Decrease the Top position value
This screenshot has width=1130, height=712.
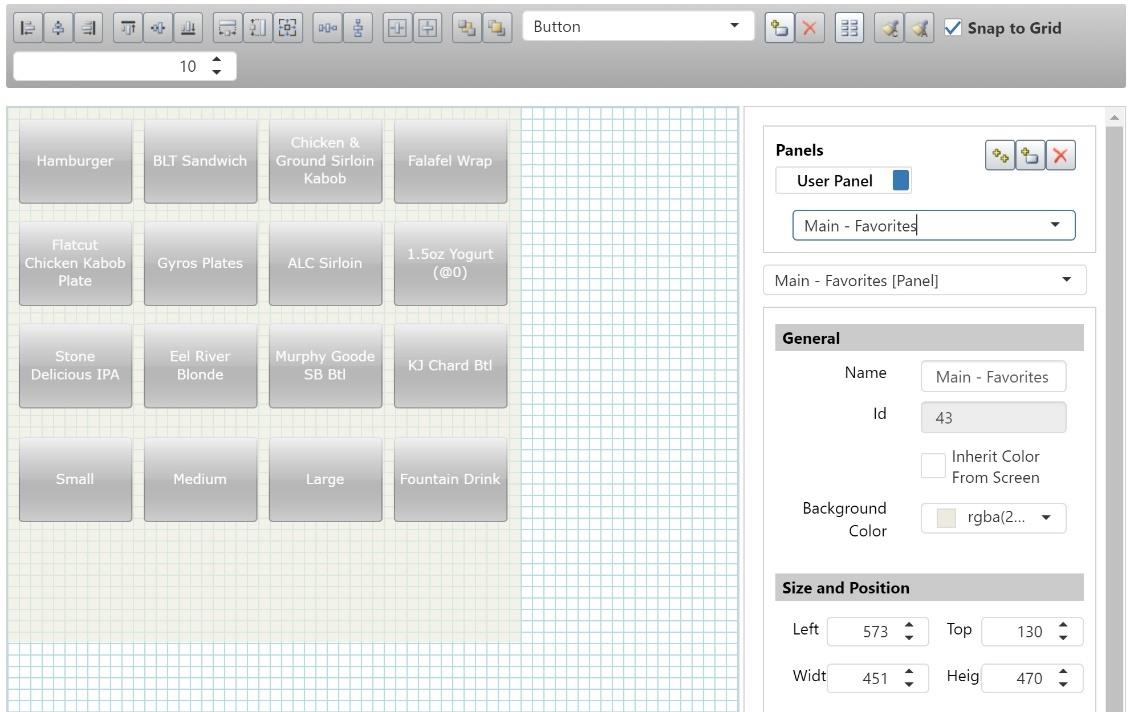click(x=1064, y=638)
